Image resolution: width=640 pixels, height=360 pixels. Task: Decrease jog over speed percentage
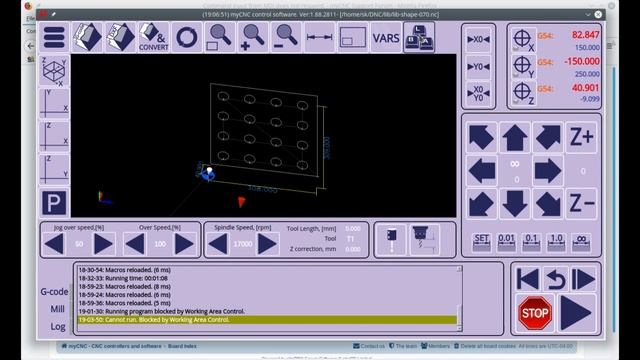pos(54,244)
